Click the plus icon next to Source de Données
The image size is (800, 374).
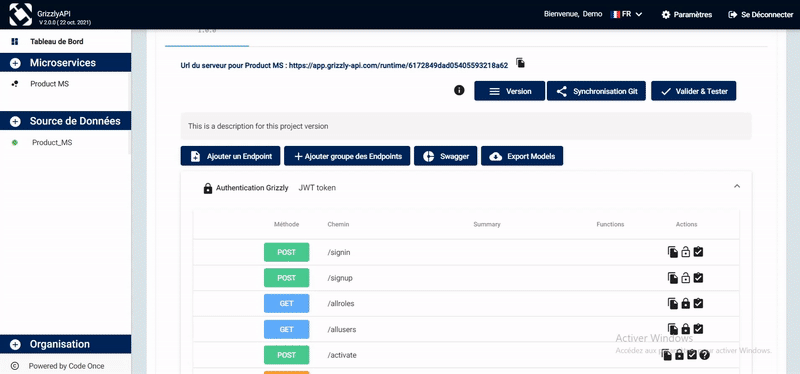point(15,121)
